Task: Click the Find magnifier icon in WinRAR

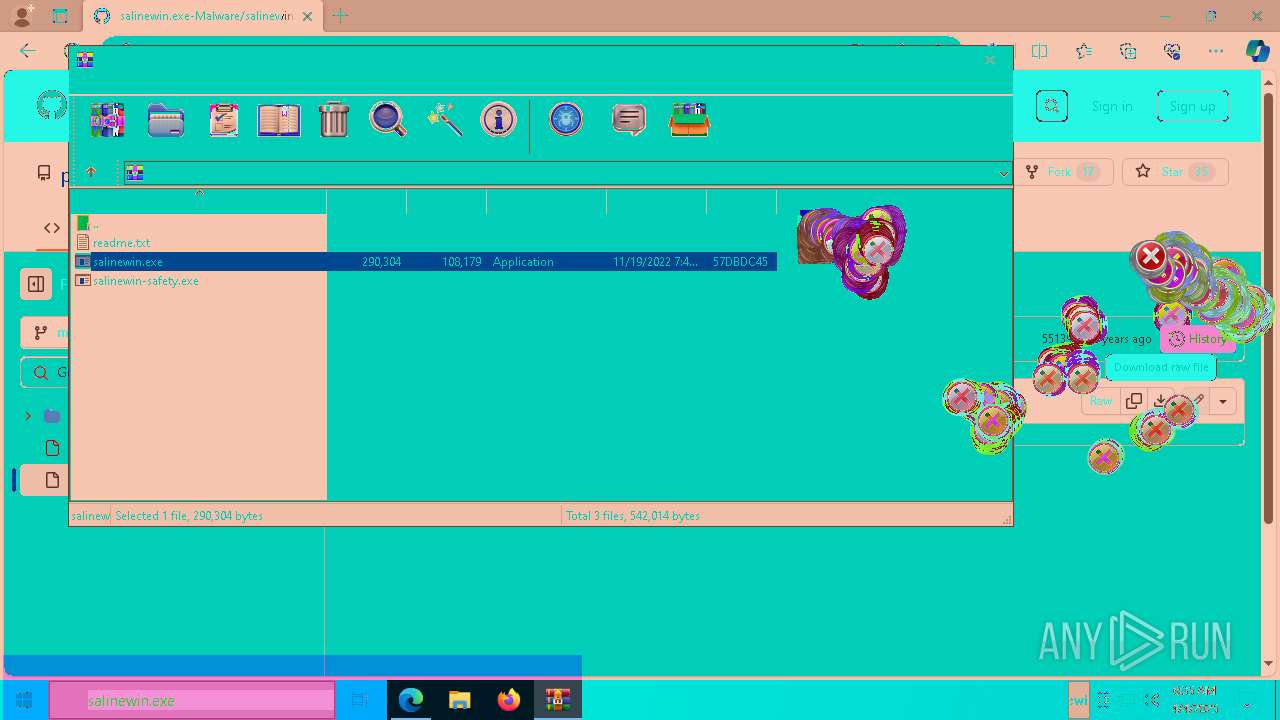Action: [x=388, y=119]
